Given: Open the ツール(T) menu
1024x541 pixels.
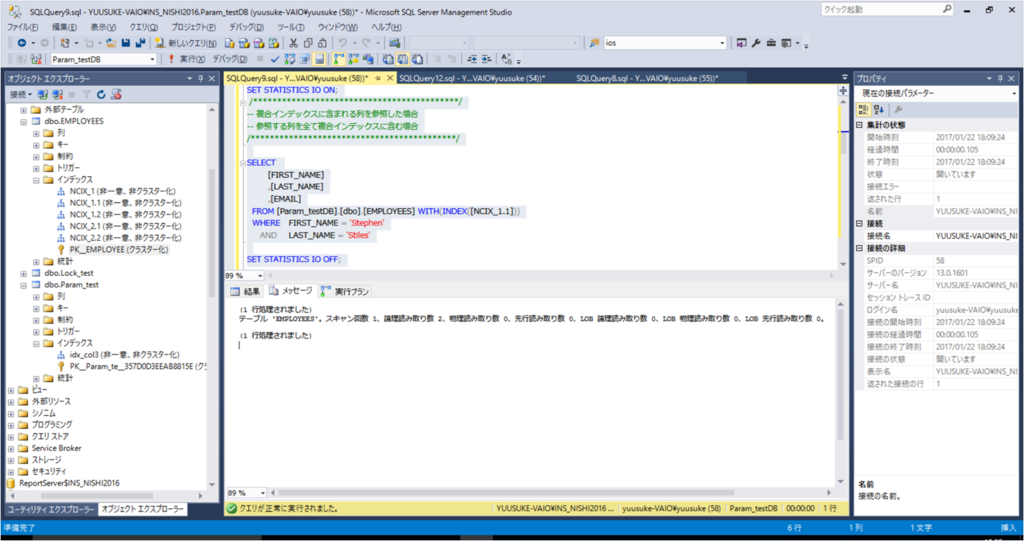Looking at the screenshot, I should [291, 27].
